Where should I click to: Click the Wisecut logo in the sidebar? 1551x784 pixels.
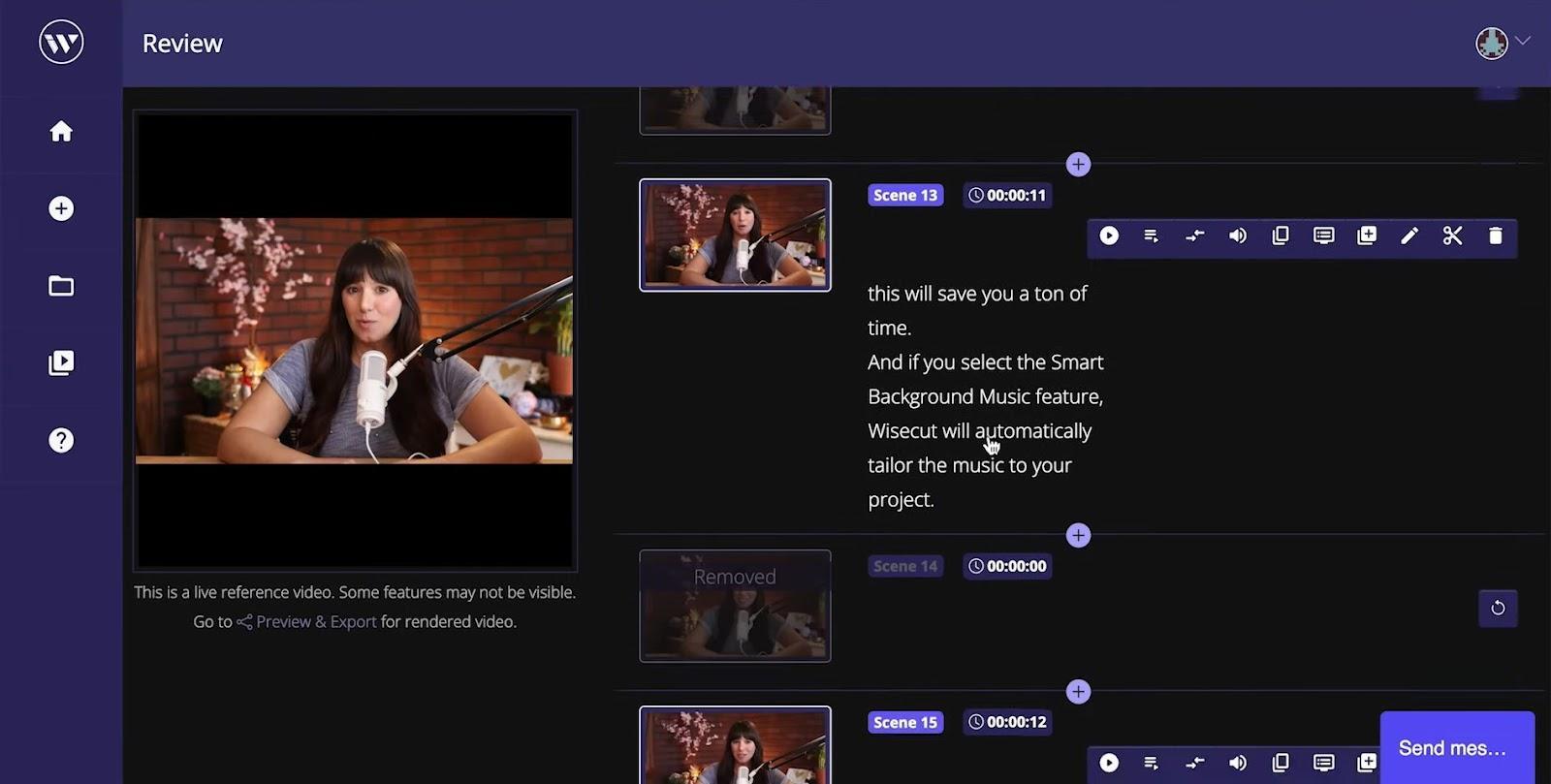pos(61,42)
